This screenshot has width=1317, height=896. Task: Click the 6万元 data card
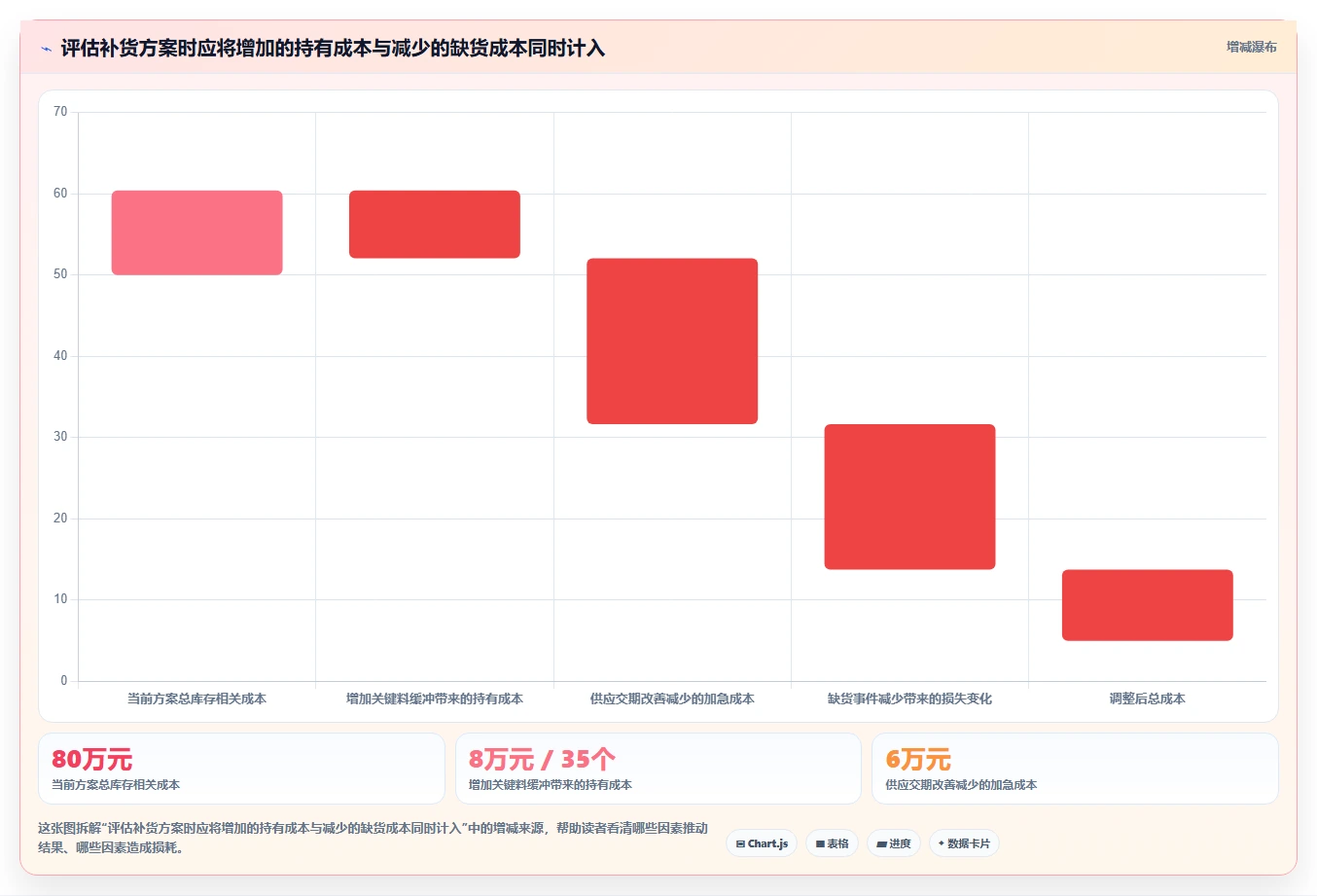(x=1075, y=769)
